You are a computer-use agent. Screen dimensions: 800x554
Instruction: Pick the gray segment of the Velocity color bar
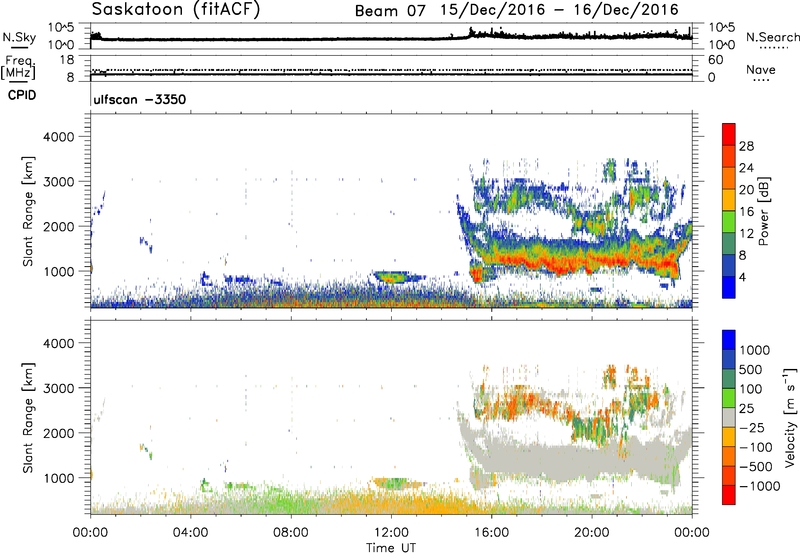pos(729,418)
